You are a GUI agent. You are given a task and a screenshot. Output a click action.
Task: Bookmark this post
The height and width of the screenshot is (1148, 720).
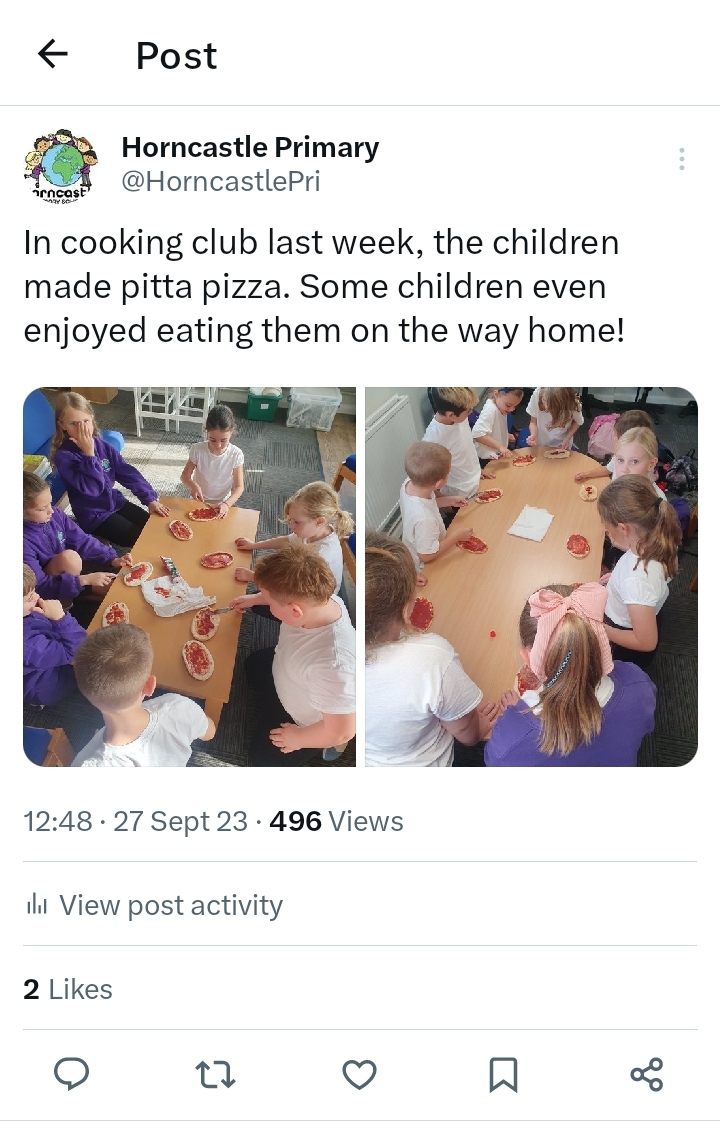(503, 1075)
